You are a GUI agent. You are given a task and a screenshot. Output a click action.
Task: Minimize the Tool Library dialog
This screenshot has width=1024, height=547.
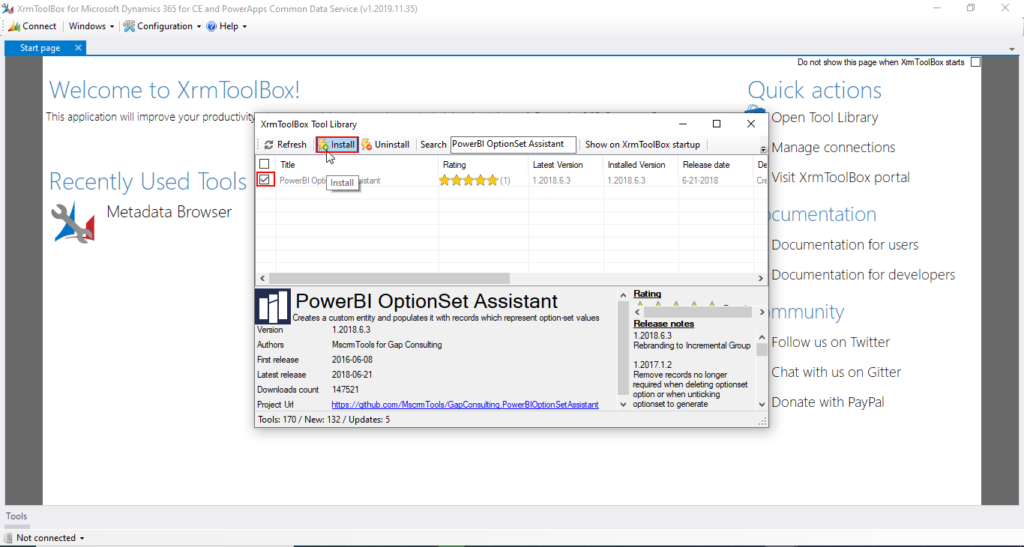pos(682,124)
